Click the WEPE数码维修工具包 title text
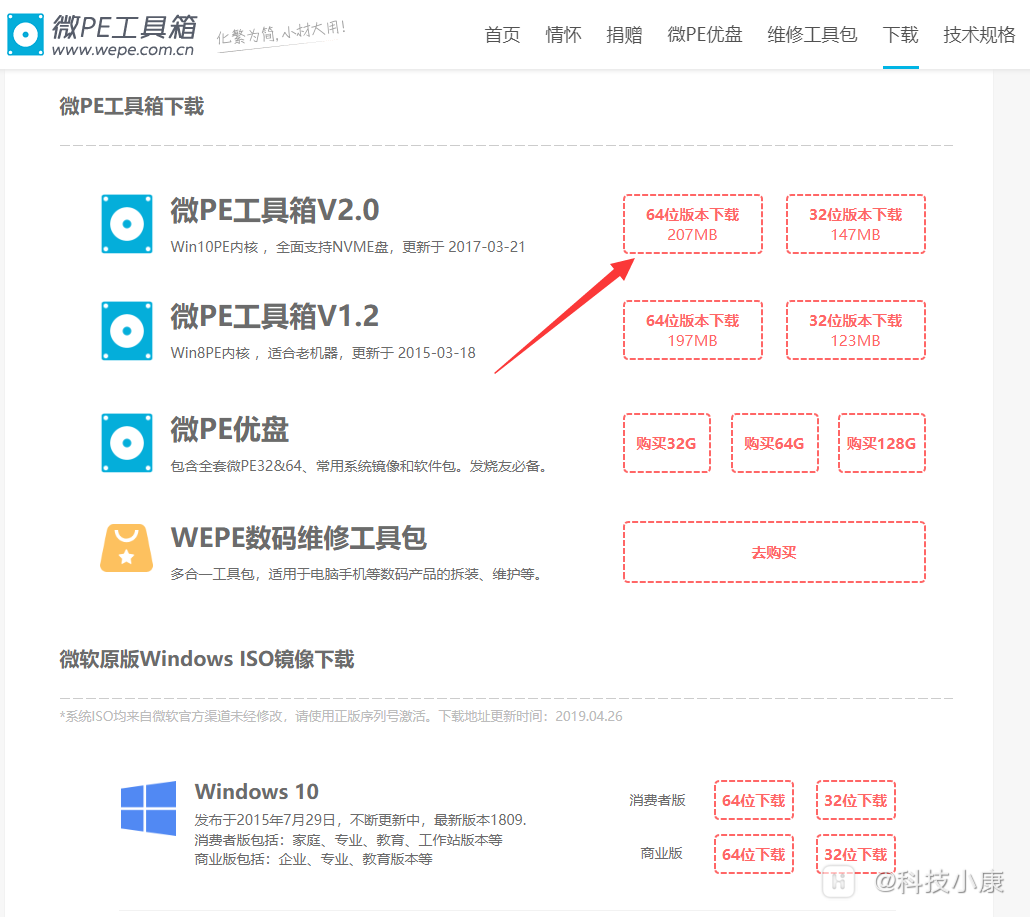The image size is (1030, 917). [299, 538]
